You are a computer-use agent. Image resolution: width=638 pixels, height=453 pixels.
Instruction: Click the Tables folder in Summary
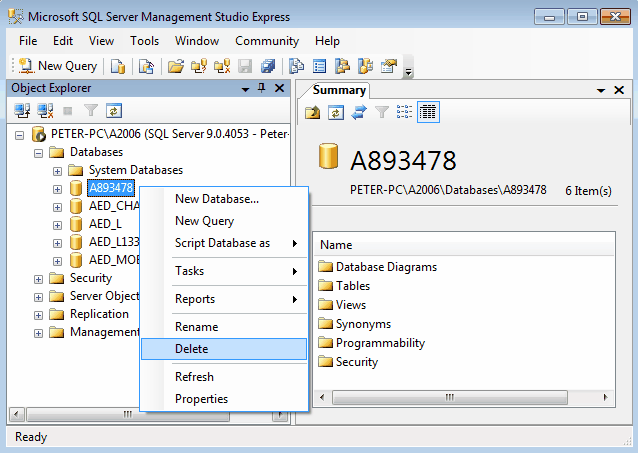[x=344, y=286]
